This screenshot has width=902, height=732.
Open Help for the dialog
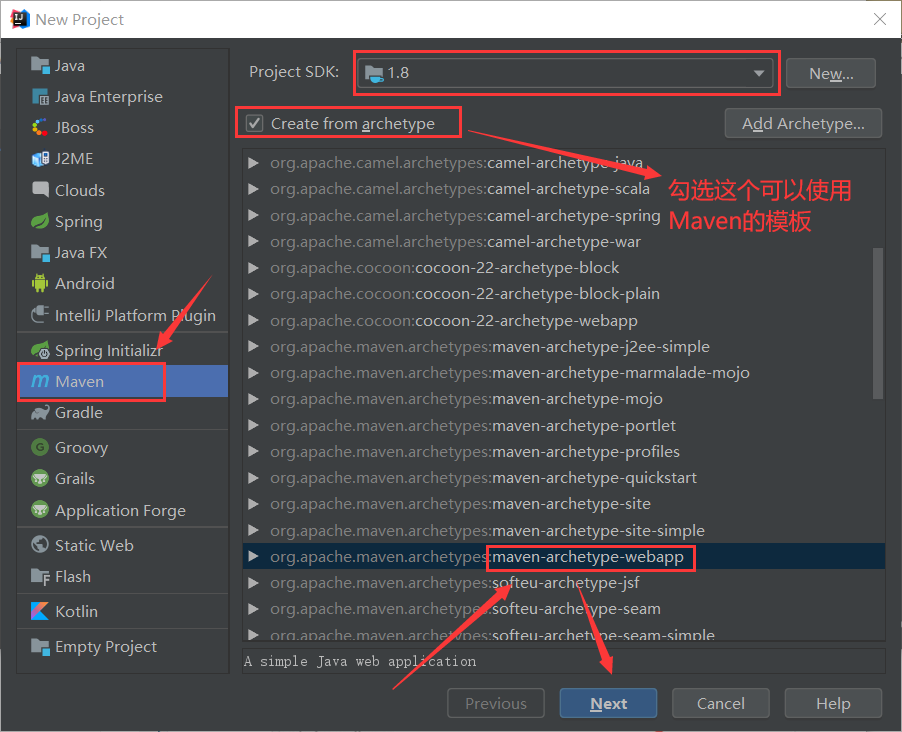(833, 703)
